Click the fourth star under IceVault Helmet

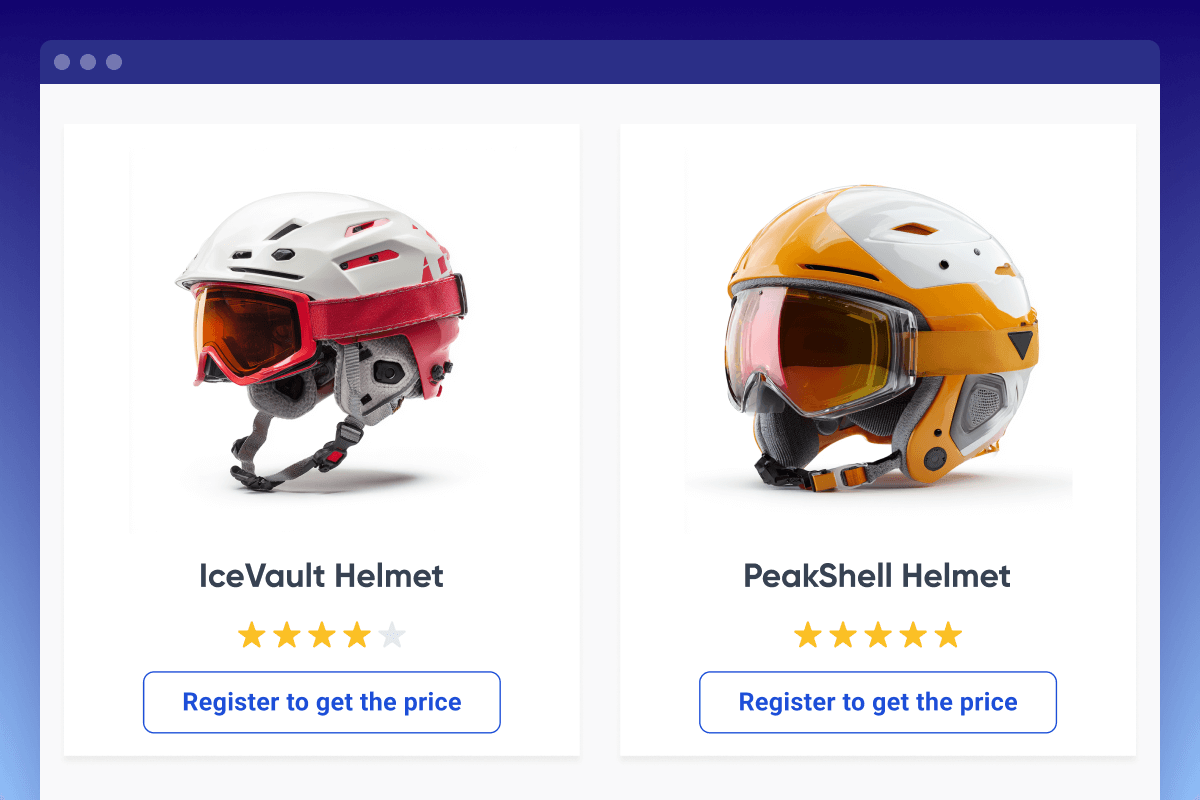point(357,635)
